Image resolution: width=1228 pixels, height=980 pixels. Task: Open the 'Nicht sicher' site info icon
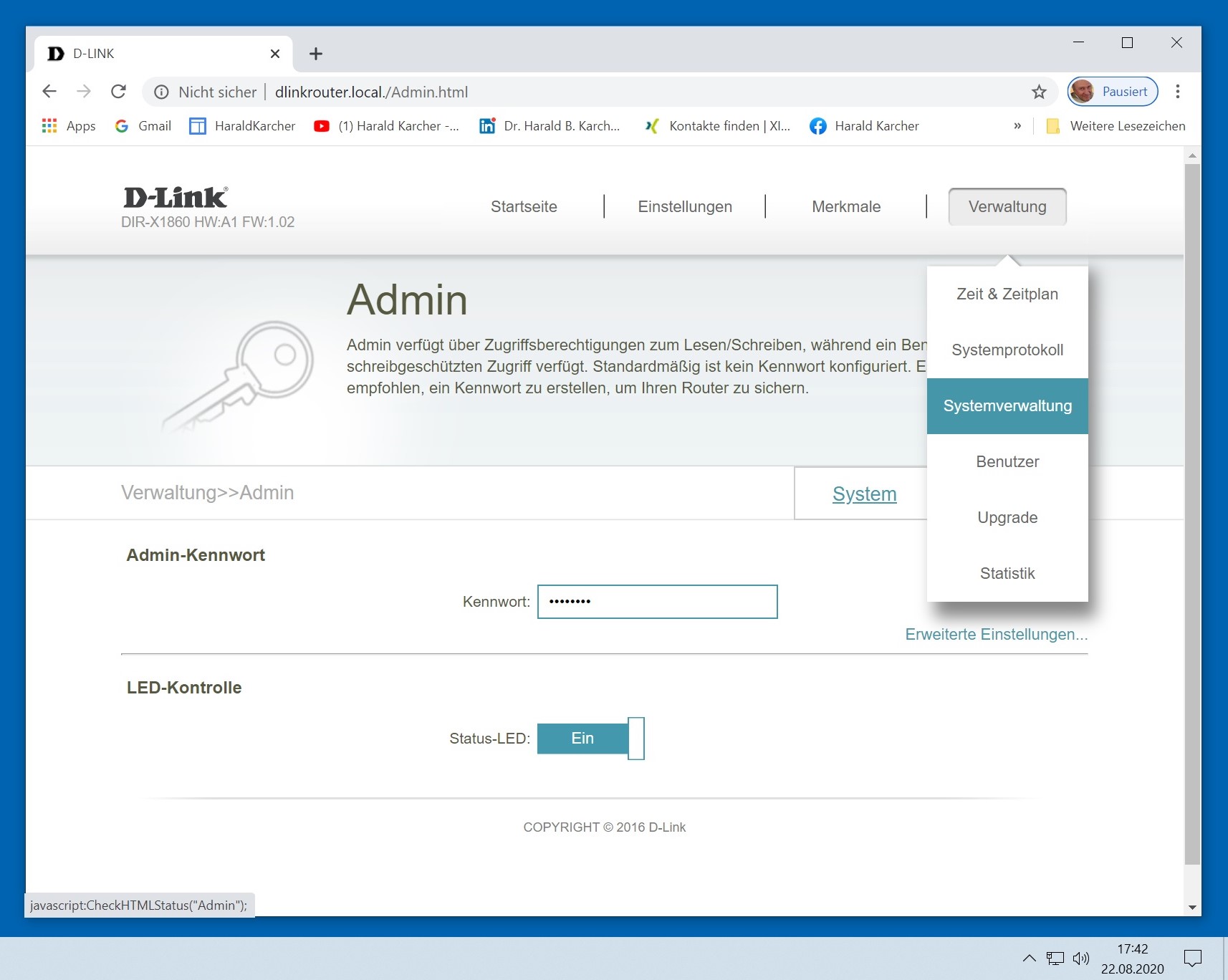[162, 92]
